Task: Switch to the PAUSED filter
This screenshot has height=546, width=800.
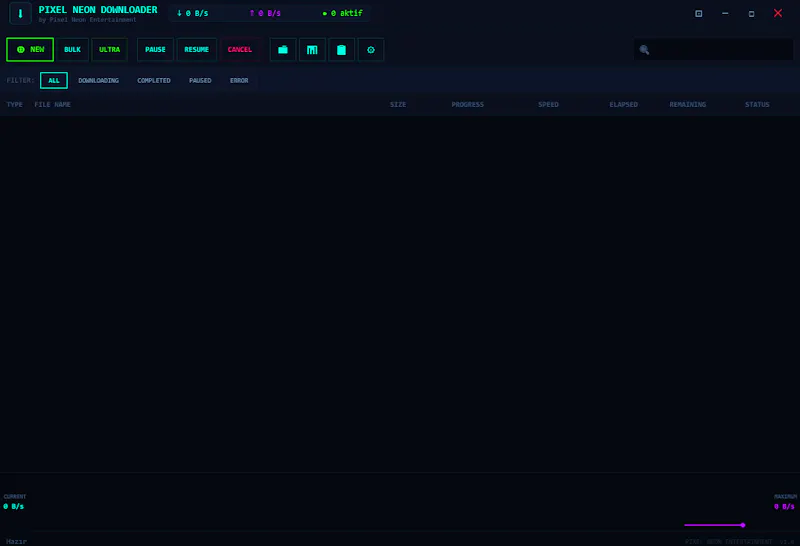Action: pyautogui.click(x=200, y=81)
